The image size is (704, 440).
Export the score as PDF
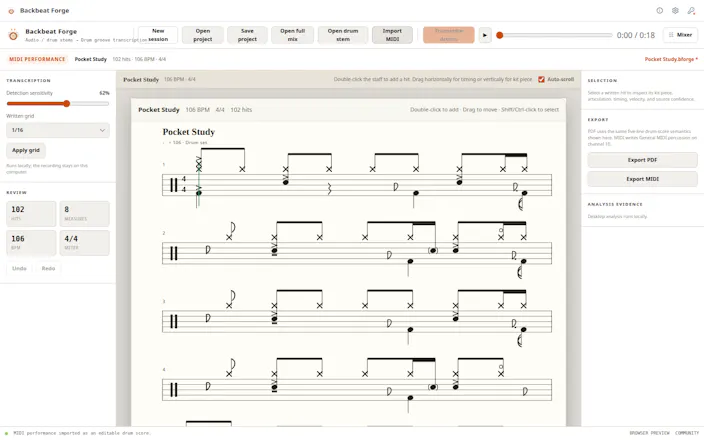tap(642, 160)
